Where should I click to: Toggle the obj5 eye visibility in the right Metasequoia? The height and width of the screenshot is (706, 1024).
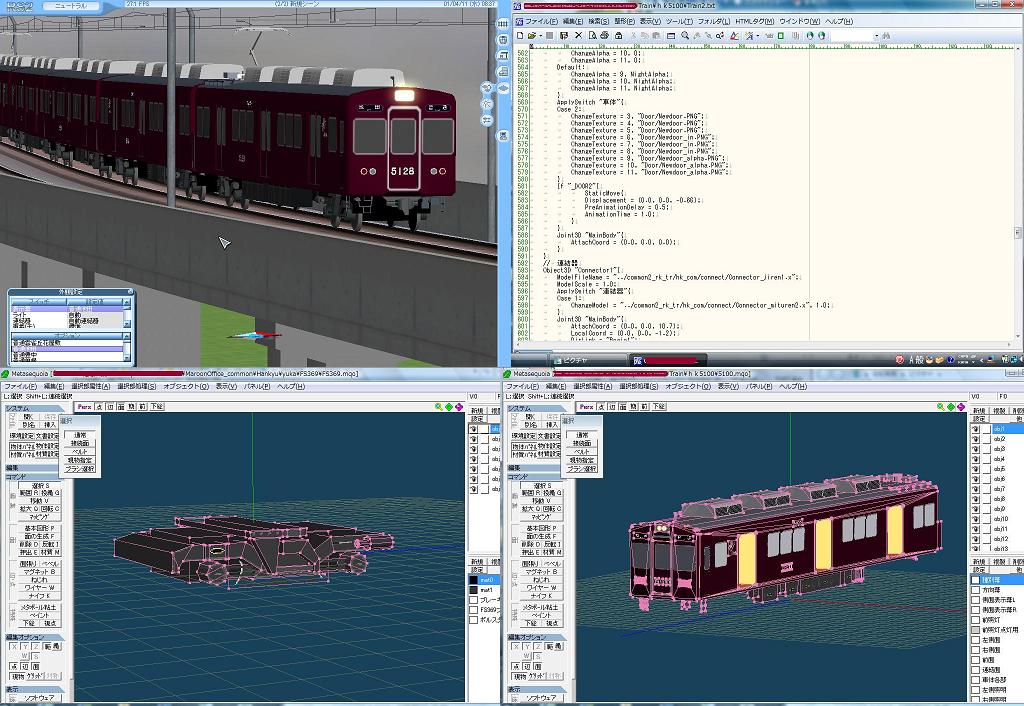tap(976, 469)
